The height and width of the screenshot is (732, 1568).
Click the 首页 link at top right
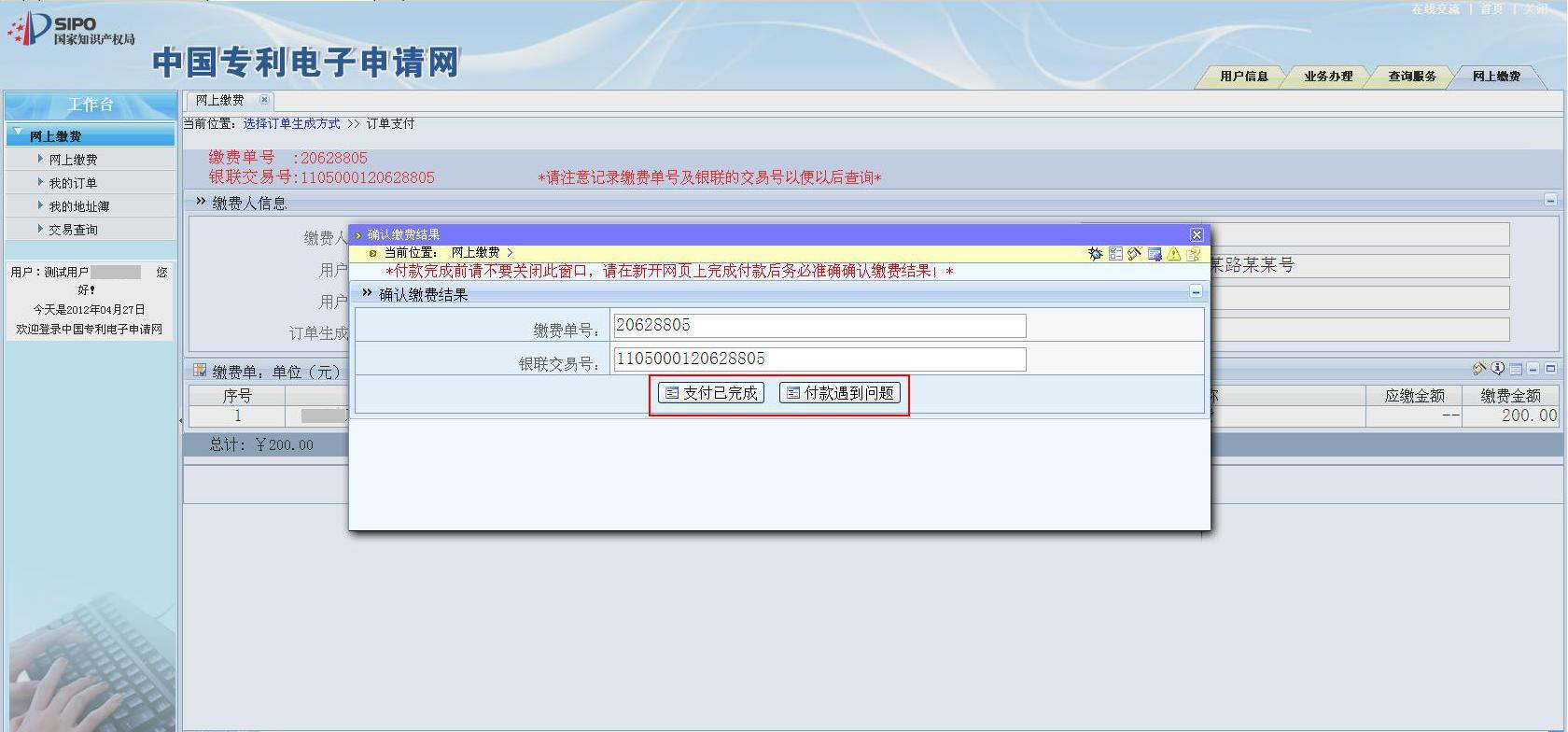click(x=1491, y=9)
